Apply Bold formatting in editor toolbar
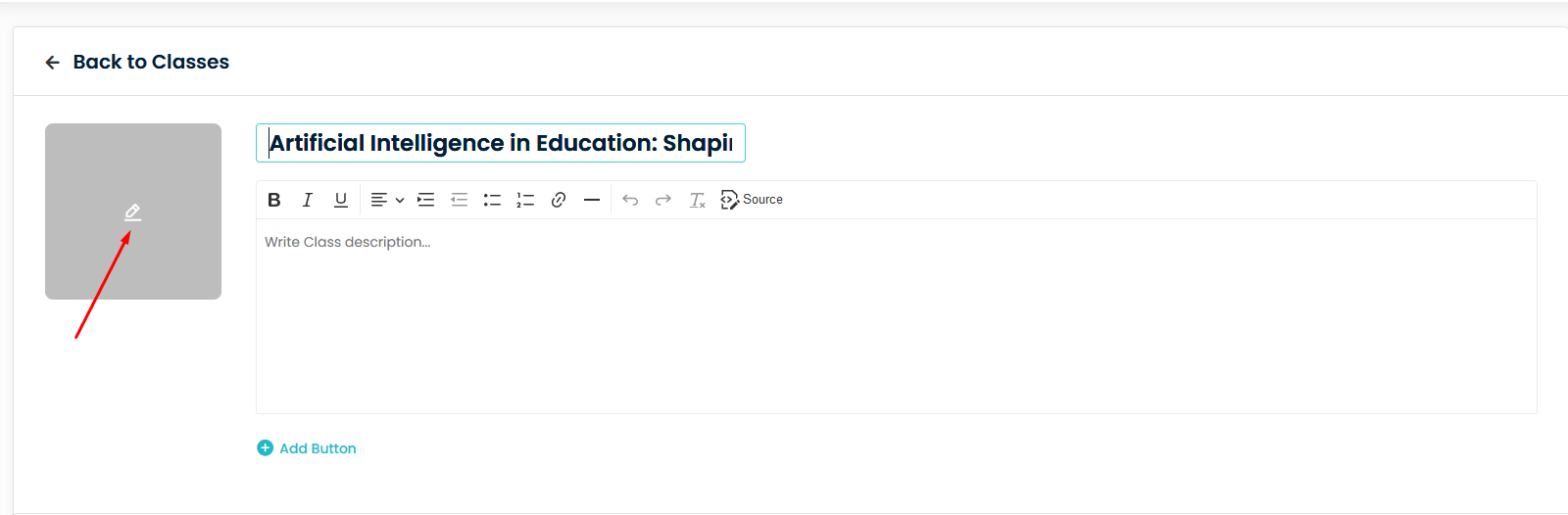 click(x=274, y=200)
